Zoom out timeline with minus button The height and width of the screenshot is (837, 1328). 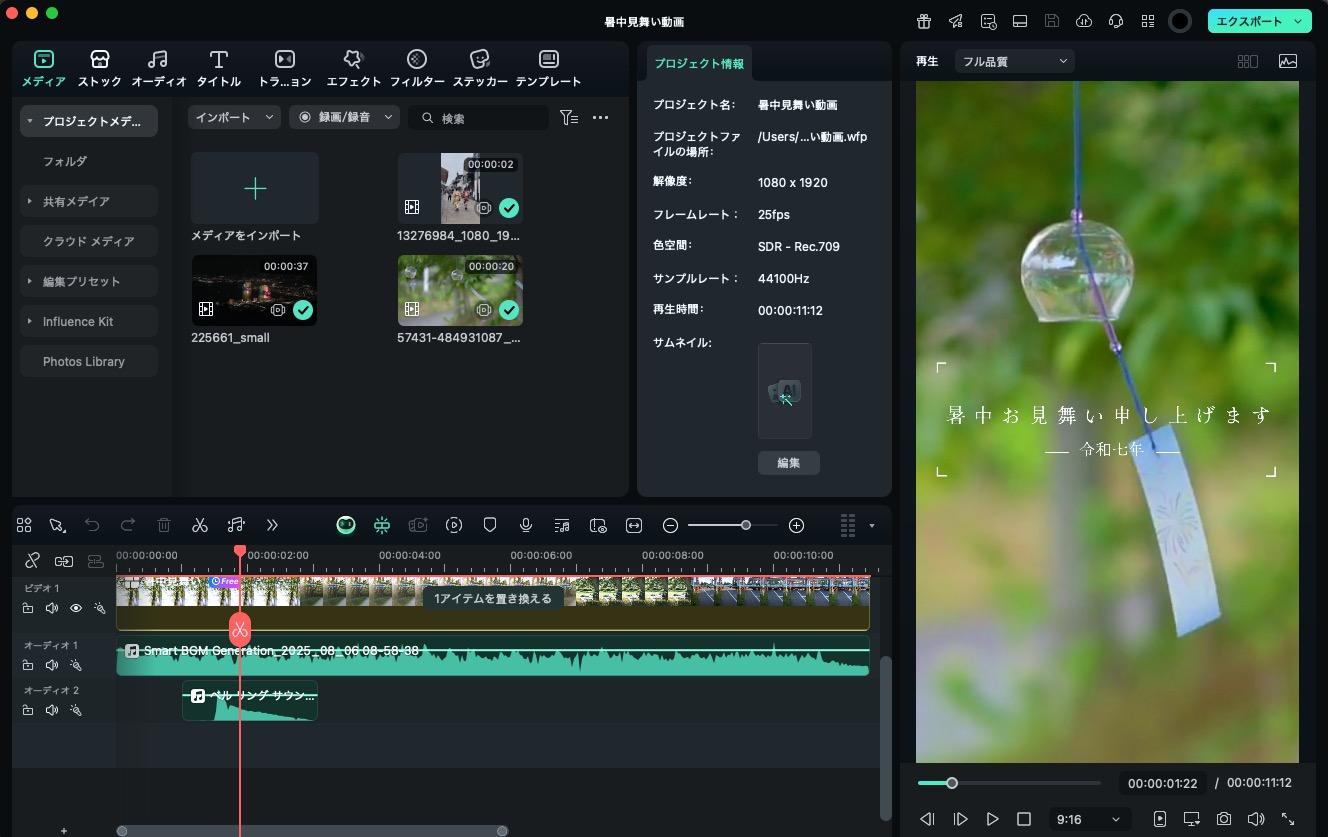coord(671,525)
